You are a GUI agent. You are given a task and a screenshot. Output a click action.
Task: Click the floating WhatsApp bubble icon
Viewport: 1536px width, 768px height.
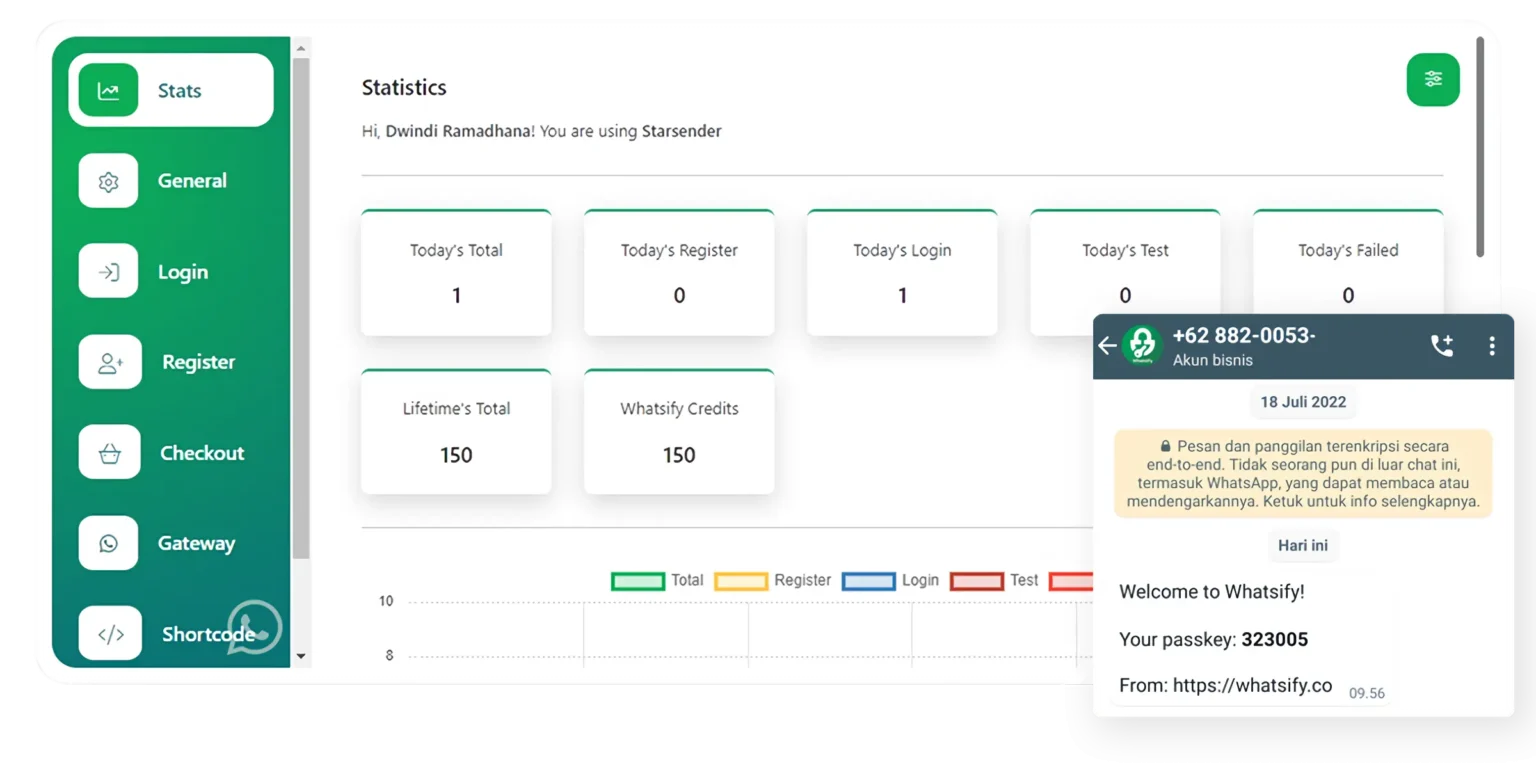tap(254, 627)
